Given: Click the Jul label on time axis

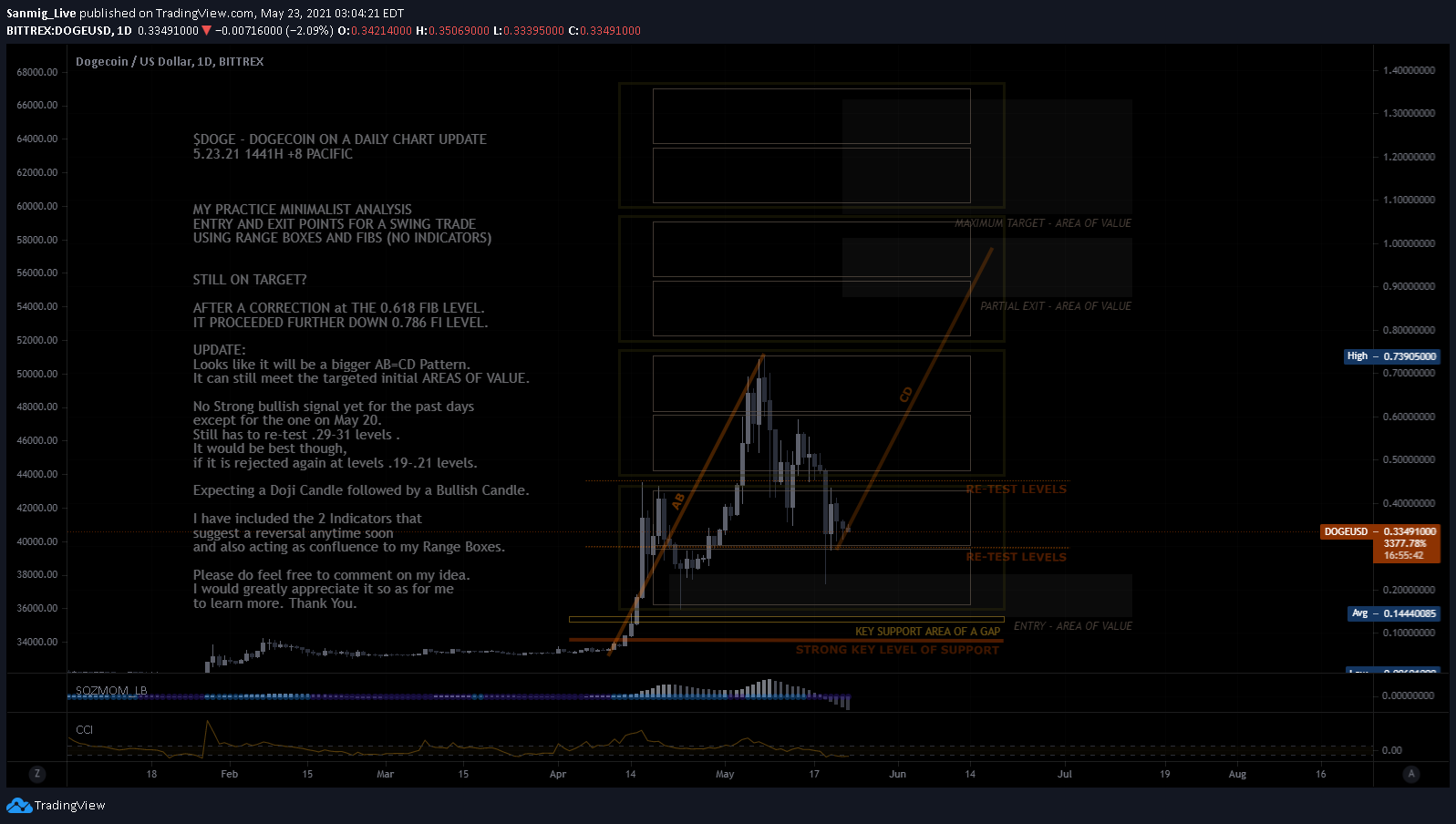Looking at the screenshot, I should 1065,774.
